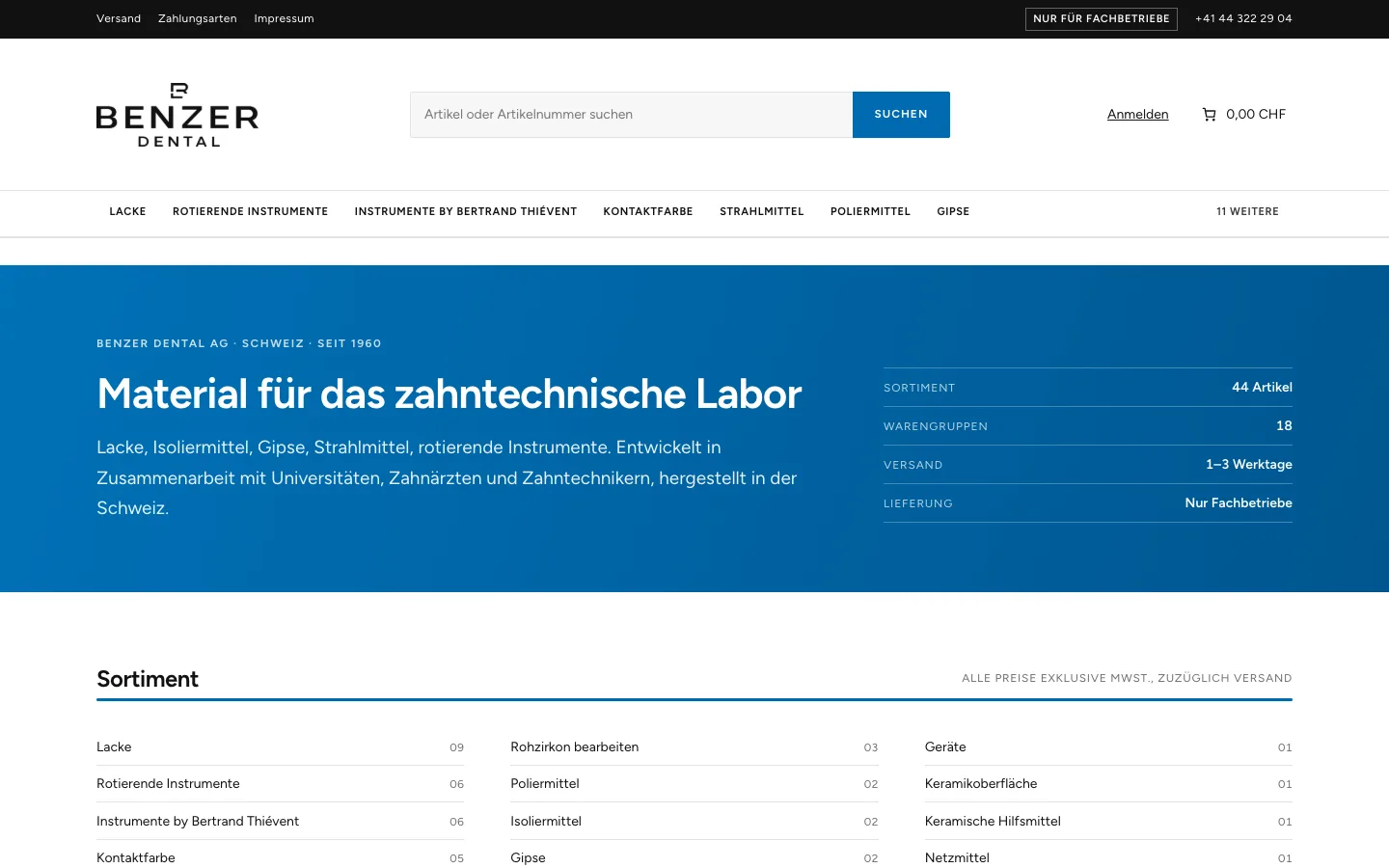
Task: Open the Zahlungsarten link
Action: (198, 18)
